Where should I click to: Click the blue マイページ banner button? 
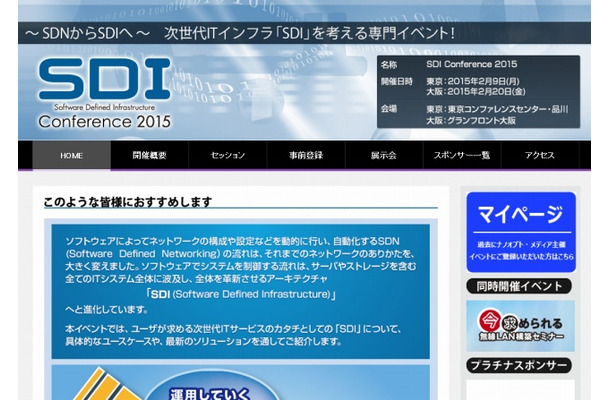[x=521, y=232]
